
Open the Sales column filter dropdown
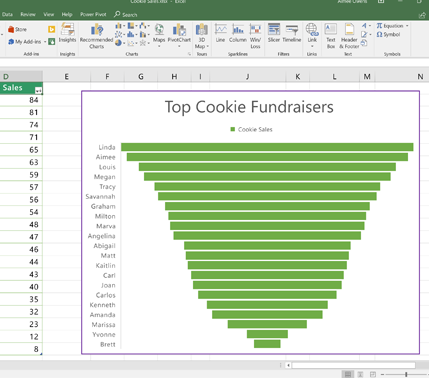pos(39,90)
